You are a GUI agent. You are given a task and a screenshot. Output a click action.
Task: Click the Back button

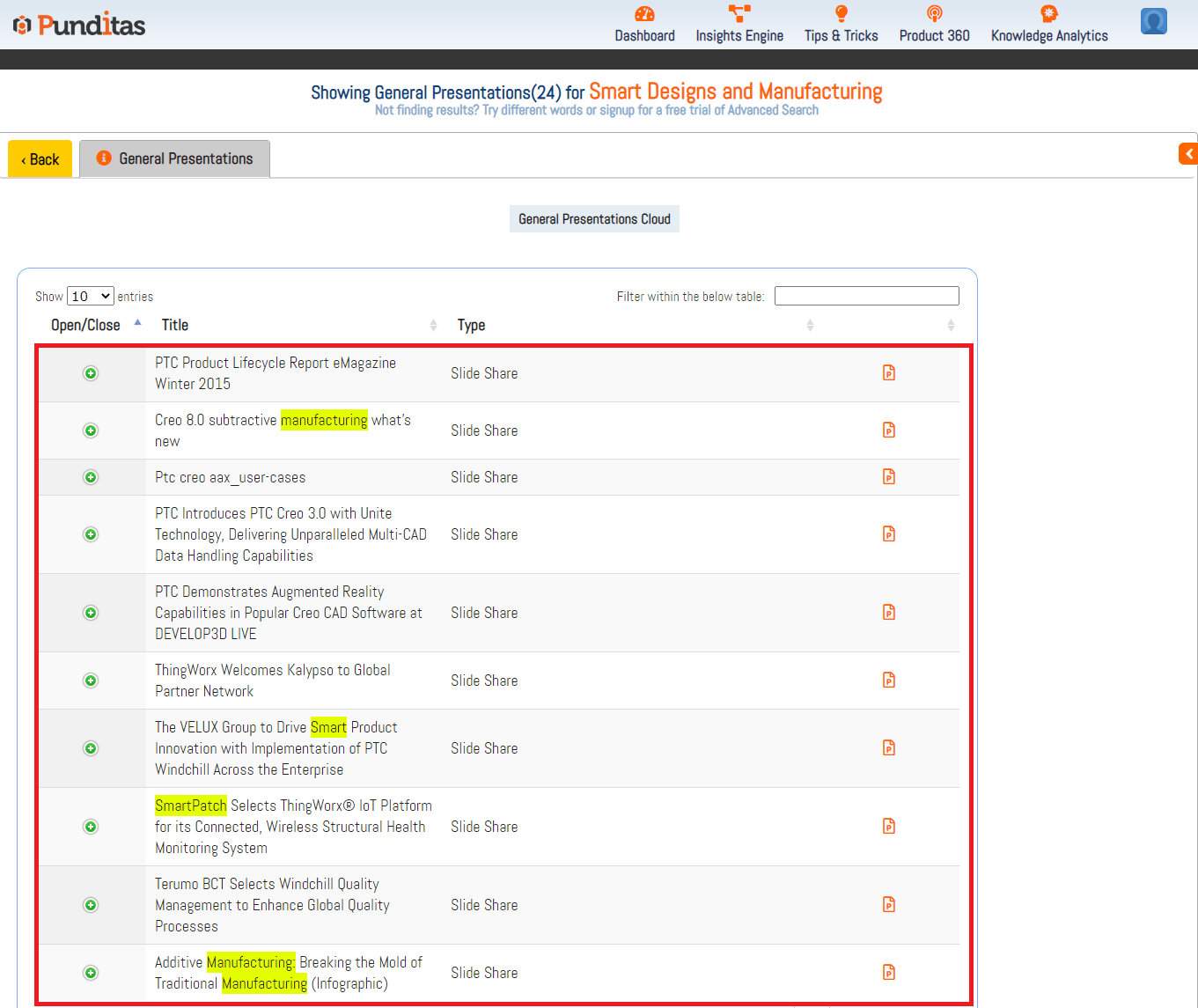(x=40, y=159)
